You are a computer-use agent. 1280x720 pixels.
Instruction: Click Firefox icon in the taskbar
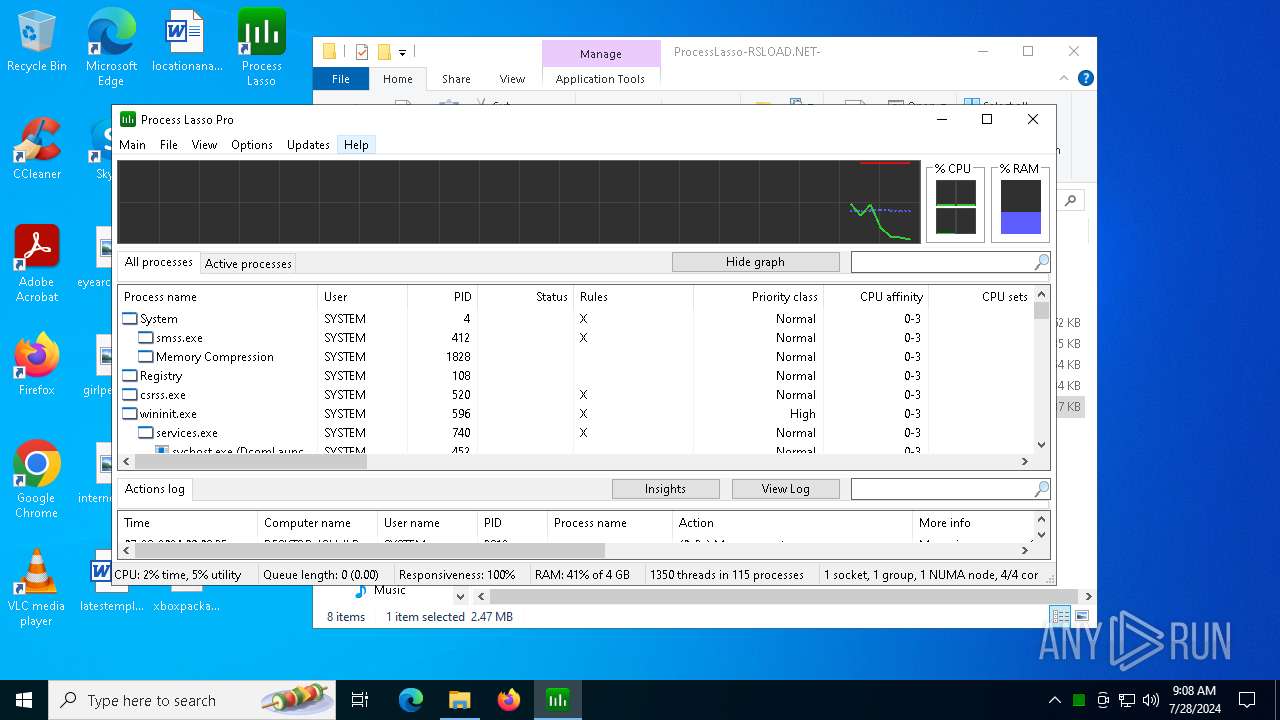tap(509, 700)
